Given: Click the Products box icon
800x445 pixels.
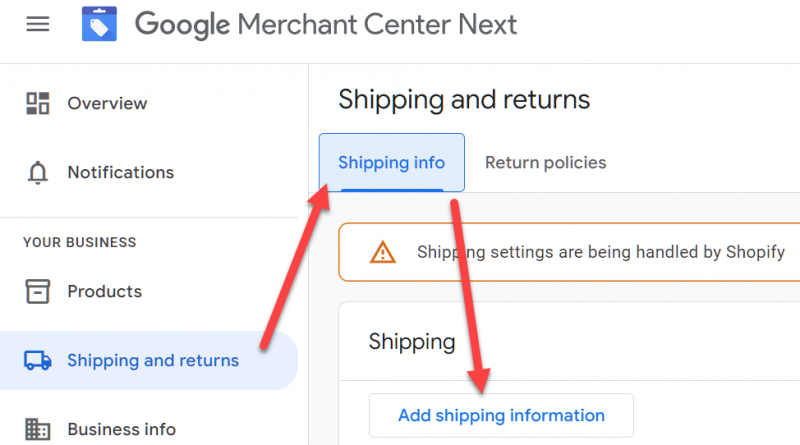Looking at the screenshot, I should coord(38,292).
